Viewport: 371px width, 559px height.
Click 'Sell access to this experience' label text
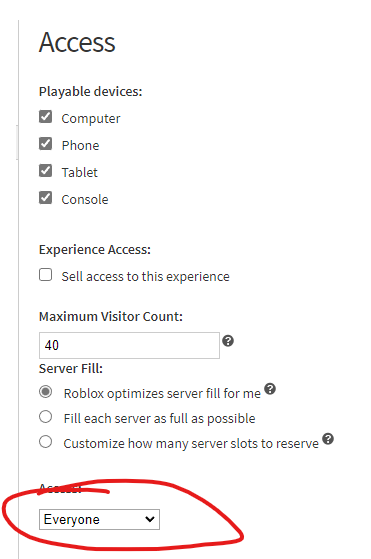click(145, 277)
